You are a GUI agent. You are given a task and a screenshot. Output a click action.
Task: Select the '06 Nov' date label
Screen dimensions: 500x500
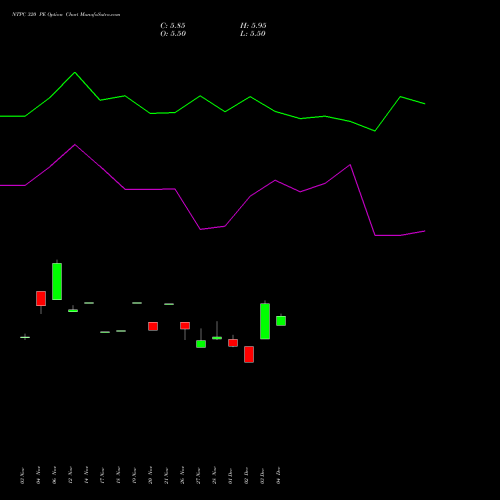point(54,475)
